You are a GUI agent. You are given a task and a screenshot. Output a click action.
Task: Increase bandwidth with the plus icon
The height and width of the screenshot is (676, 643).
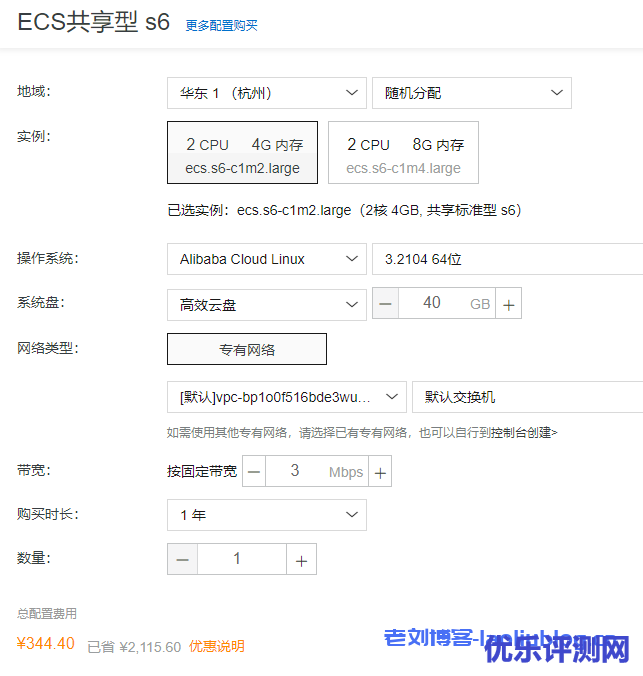tap(380, 471)
